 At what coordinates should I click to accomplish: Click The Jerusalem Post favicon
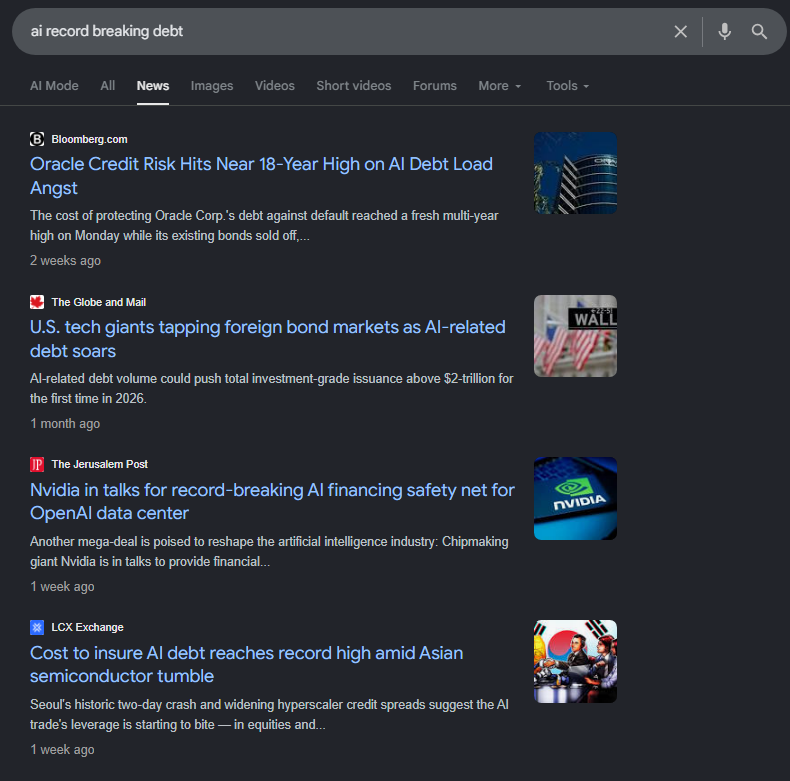pos(37,464)
